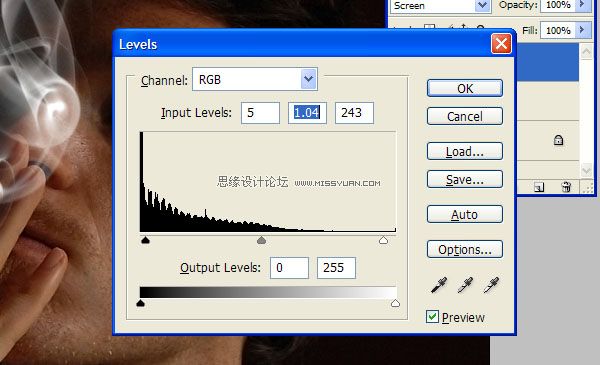This screenshot has height=365, width=600.
Task: Click the midtone field showing 1.04
Action: coord(307,113)
